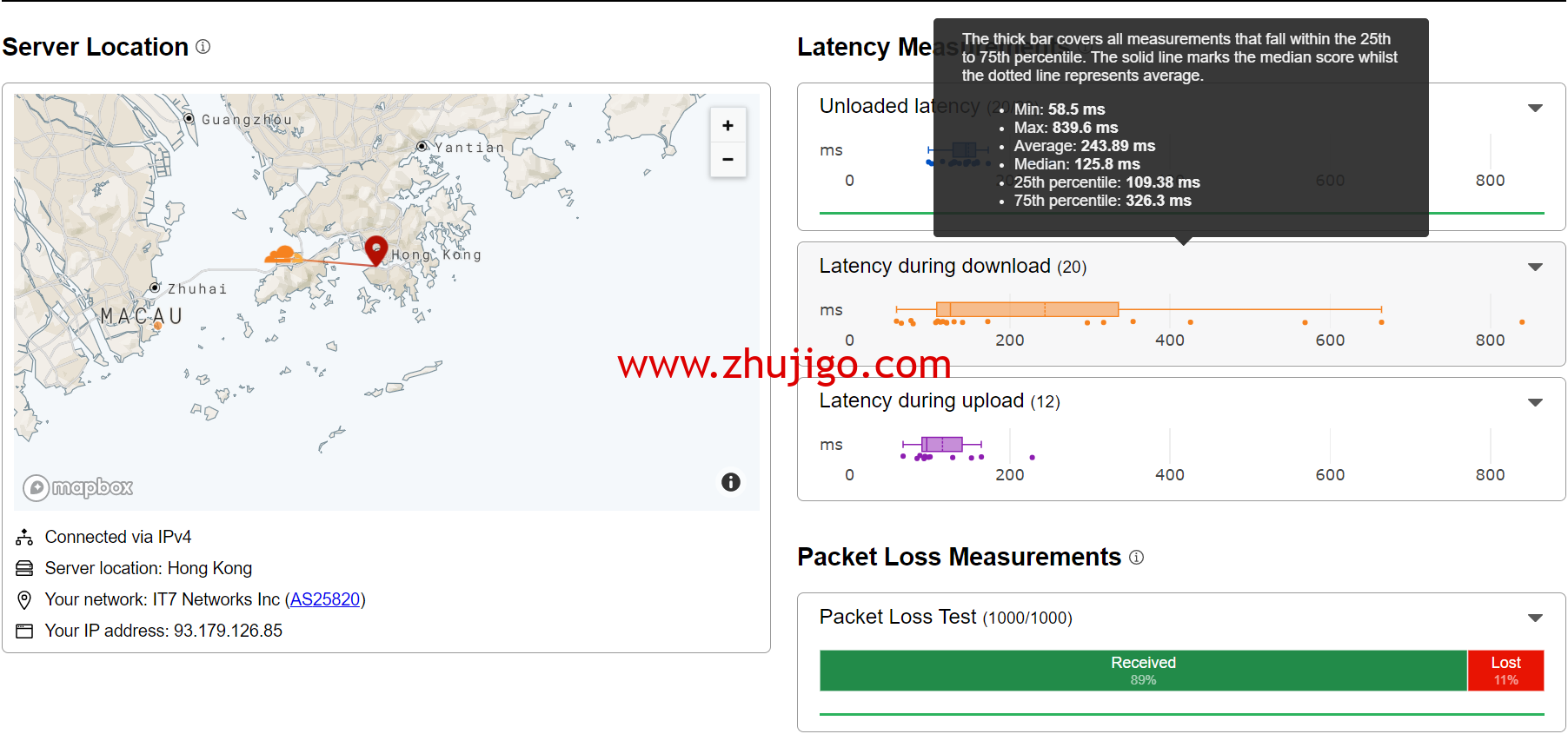
Task: Click the Guangzhou city label on map
Action: pyautogui.click(x=247, y=120)
